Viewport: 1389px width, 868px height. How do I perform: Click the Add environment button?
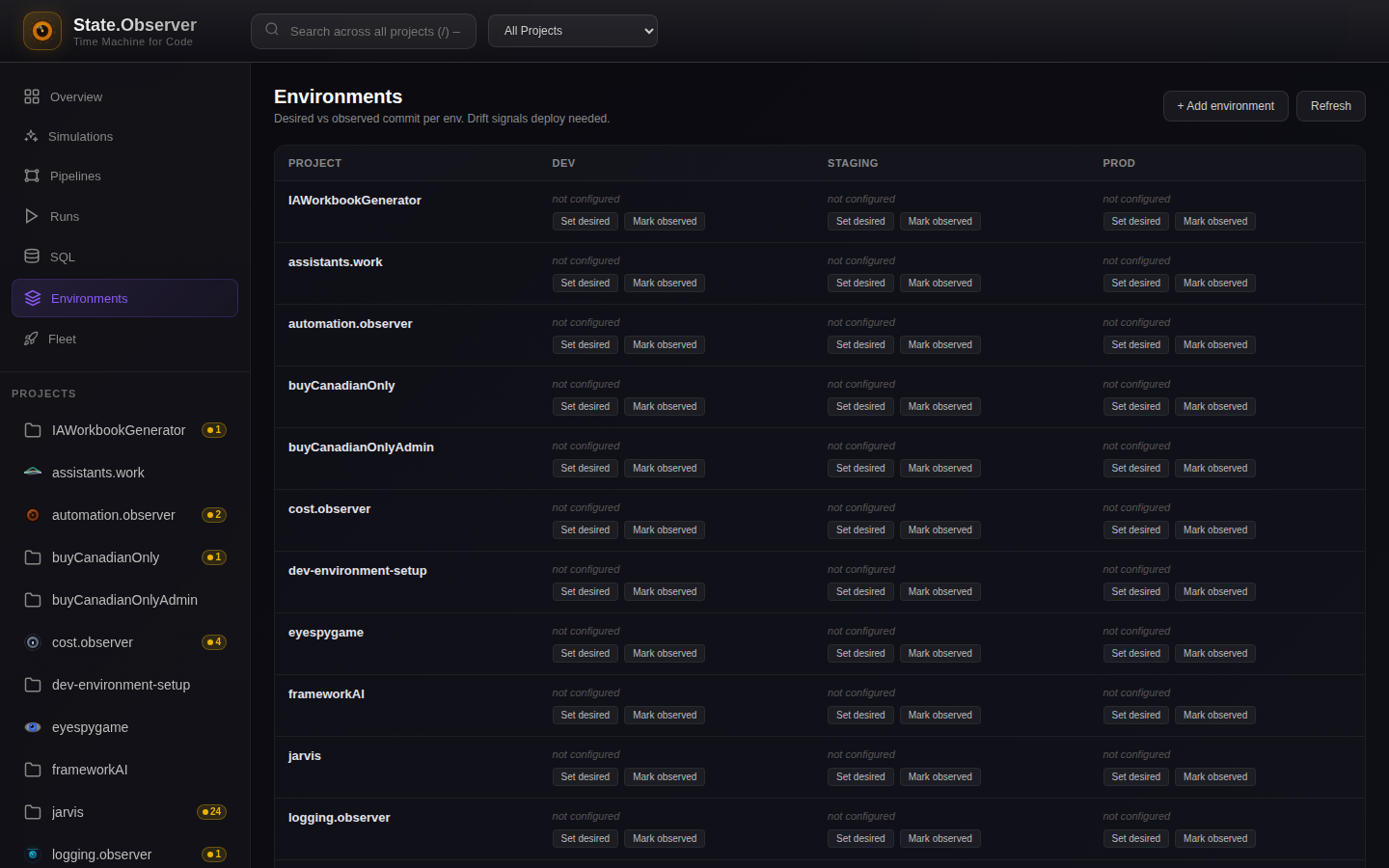1225,106
